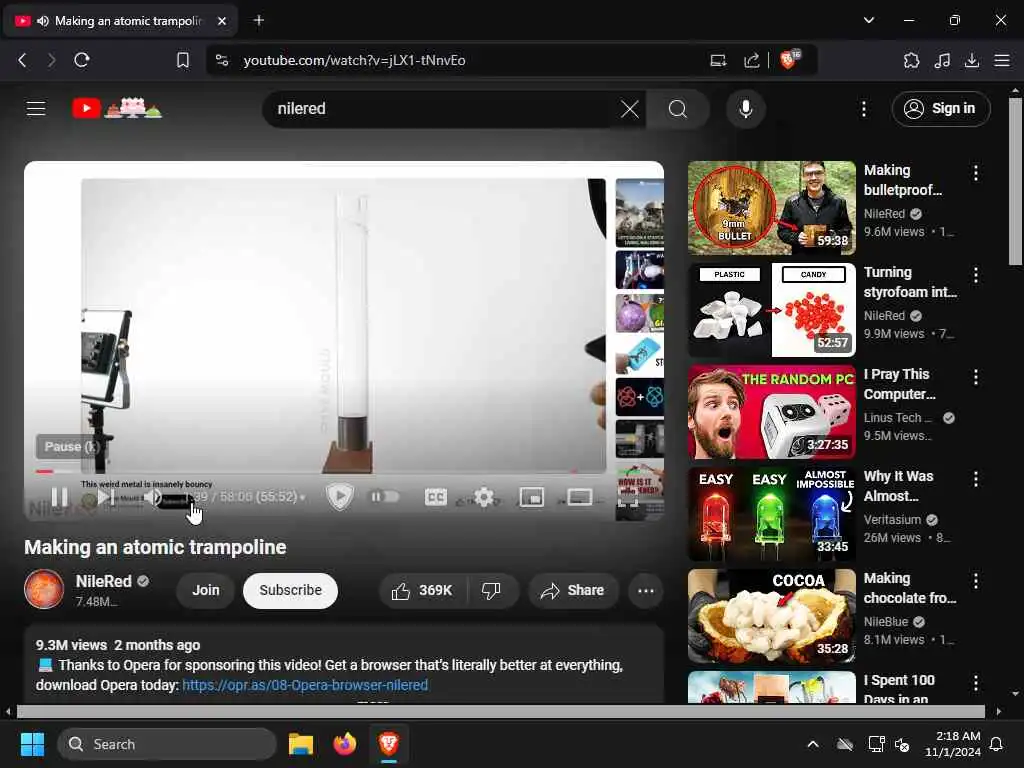Open menu for 'I Pray This Computer…' video

tap(976, 377)
